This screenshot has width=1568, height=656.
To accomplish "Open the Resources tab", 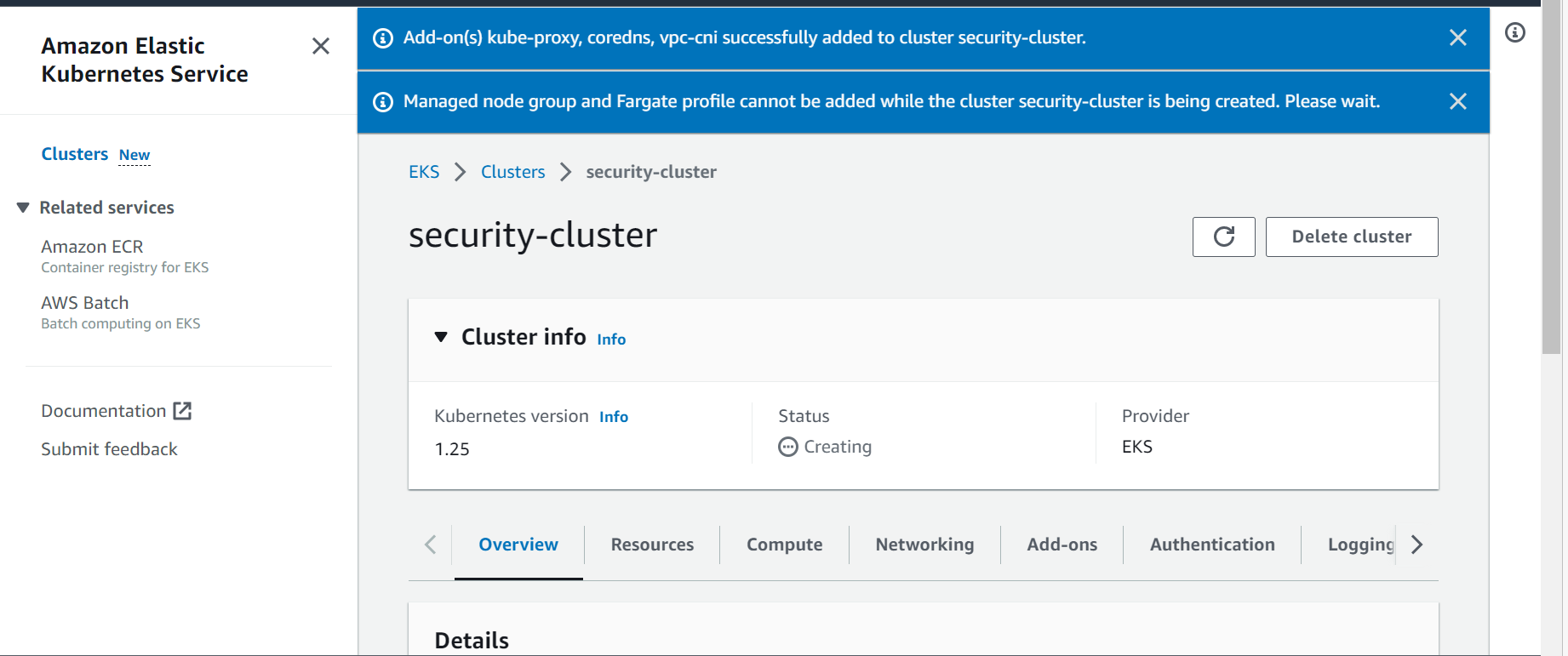I will (x=652, y=545).
